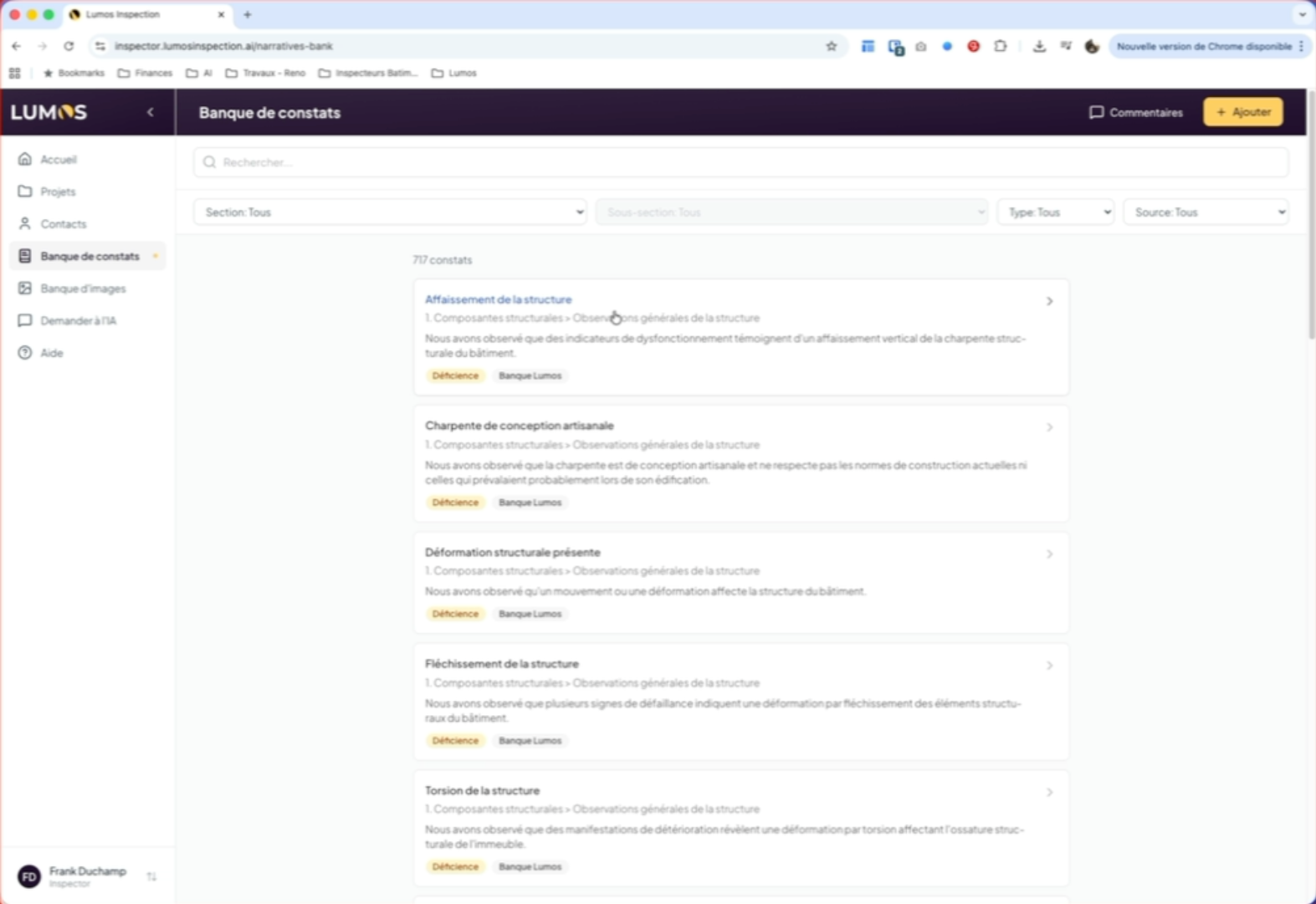Screen dimensions: 1316x904
Task: Open Demander à l'IA chat
Action: click(78, 321)
